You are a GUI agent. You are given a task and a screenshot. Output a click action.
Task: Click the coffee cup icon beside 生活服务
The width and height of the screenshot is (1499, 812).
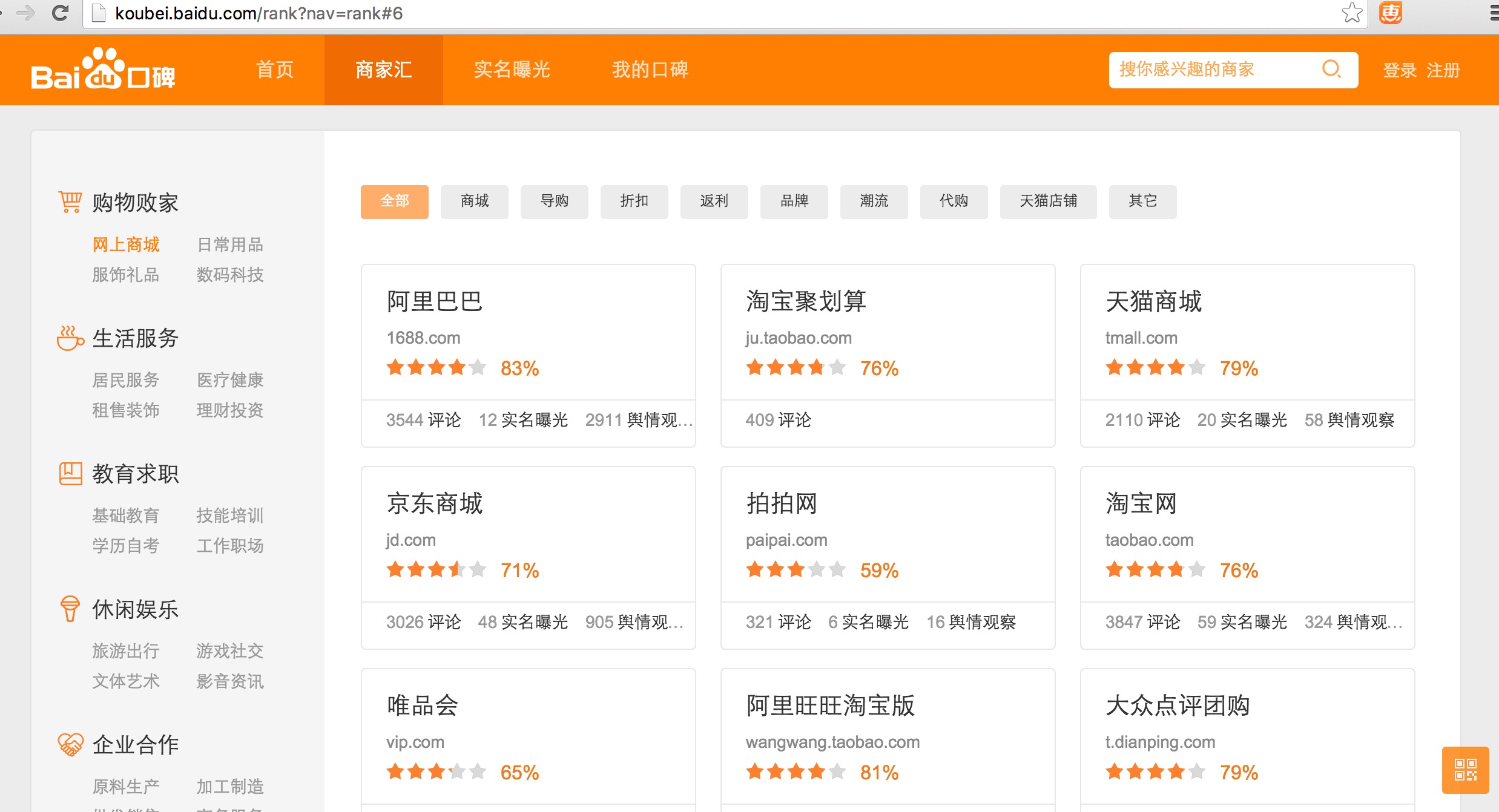(70, 338)
